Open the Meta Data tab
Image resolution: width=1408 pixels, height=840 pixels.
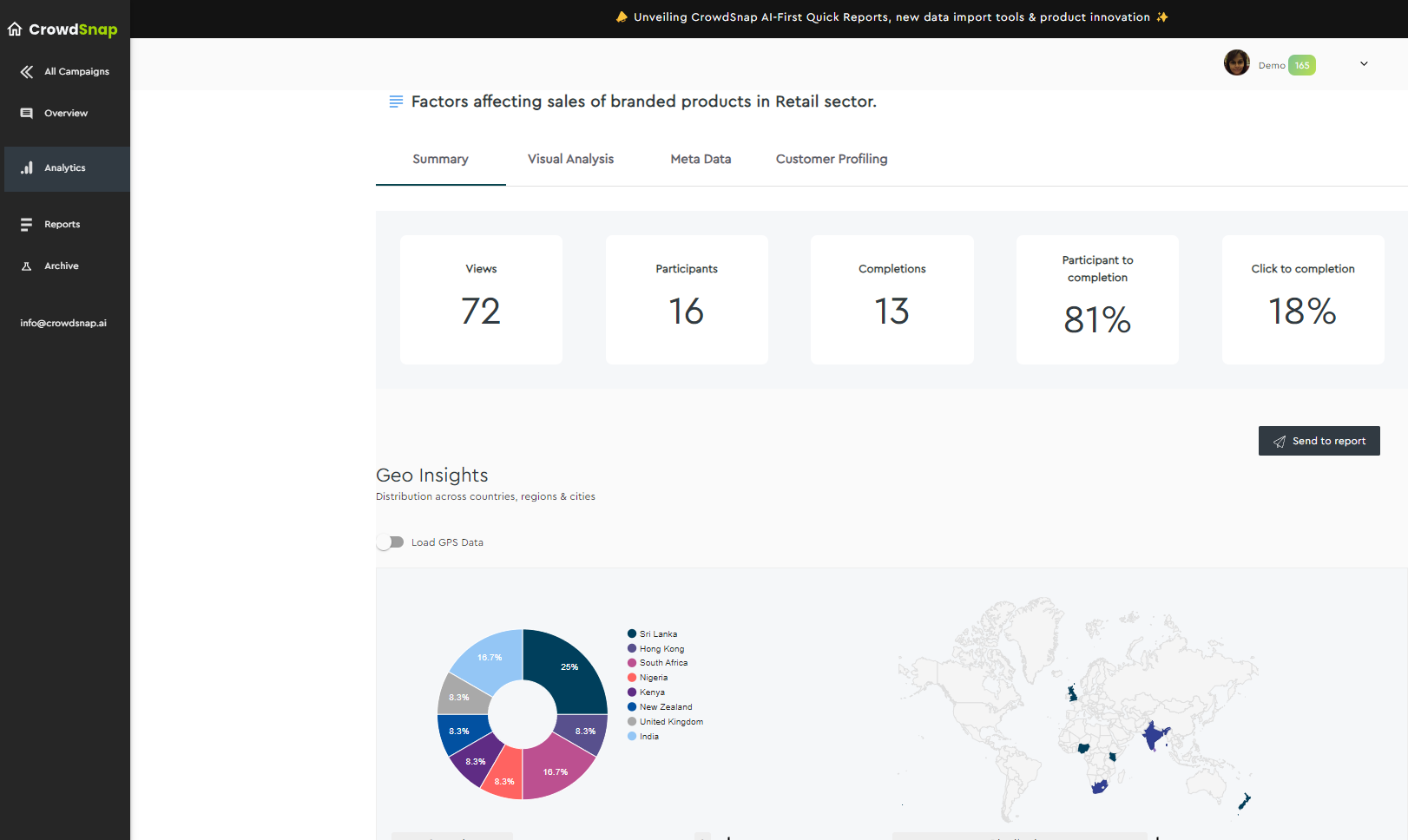[701, 159]
